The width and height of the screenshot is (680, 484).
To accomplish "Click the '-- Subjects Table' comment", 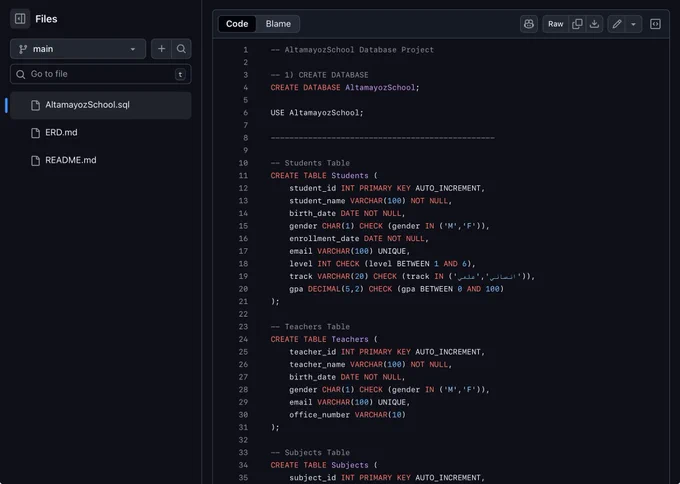I will (310, 452).
